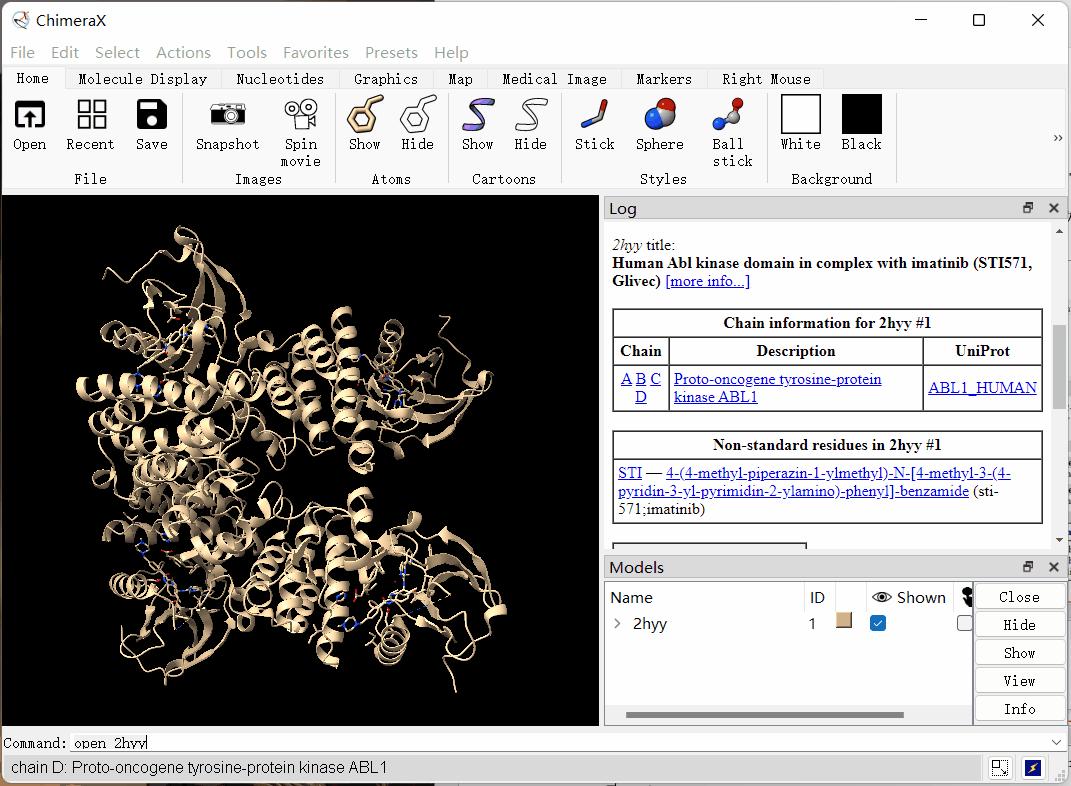This screenshot has width=1071, height=786.
Task: Start a Spin movie recording
Action: point(300,116)
